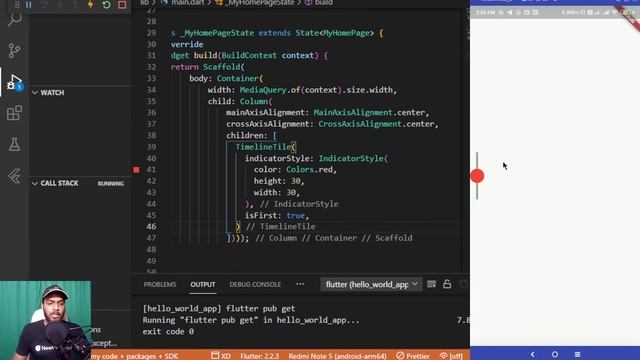Remove the breakpoint on line 41
This screenshot has width=640, height=360.
click(136, 169)
